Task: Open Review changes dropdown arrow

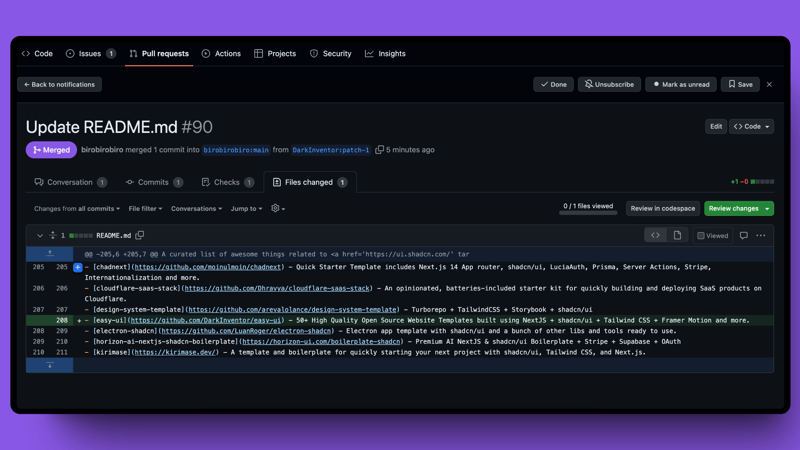Action: click(767, 208)
